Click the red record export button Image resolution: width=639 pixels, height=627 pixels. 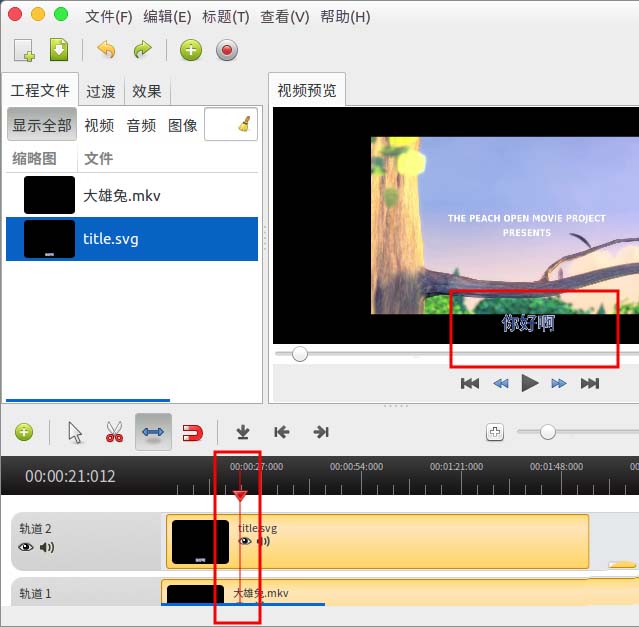(x=227, y=51)
